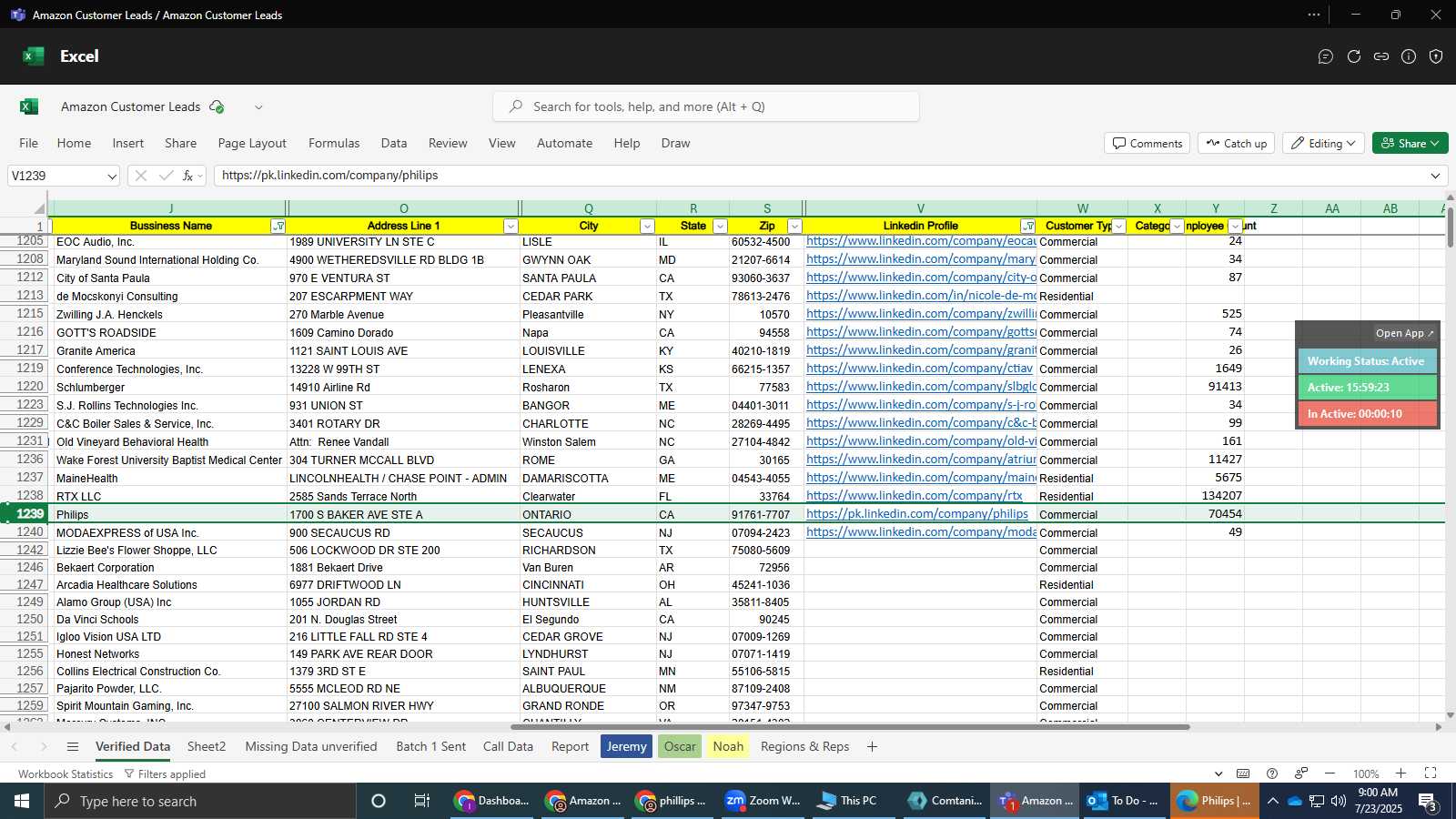1456x819 pixels.
Task: Click next sheet navigation arrow
Action: (x=43, y=747)
